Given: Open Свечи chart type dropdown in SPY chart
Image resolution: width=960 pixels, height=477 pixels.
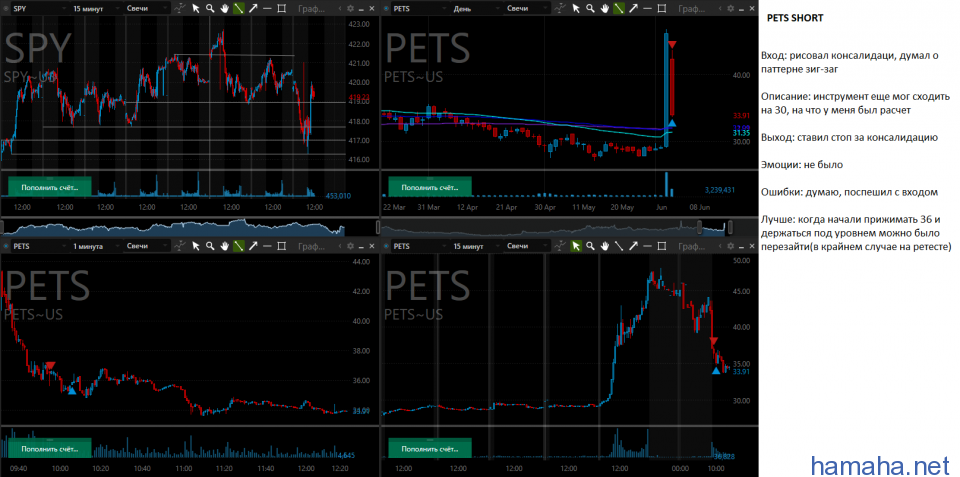Looking at the screenshot, I should click(x=147, y=9).
